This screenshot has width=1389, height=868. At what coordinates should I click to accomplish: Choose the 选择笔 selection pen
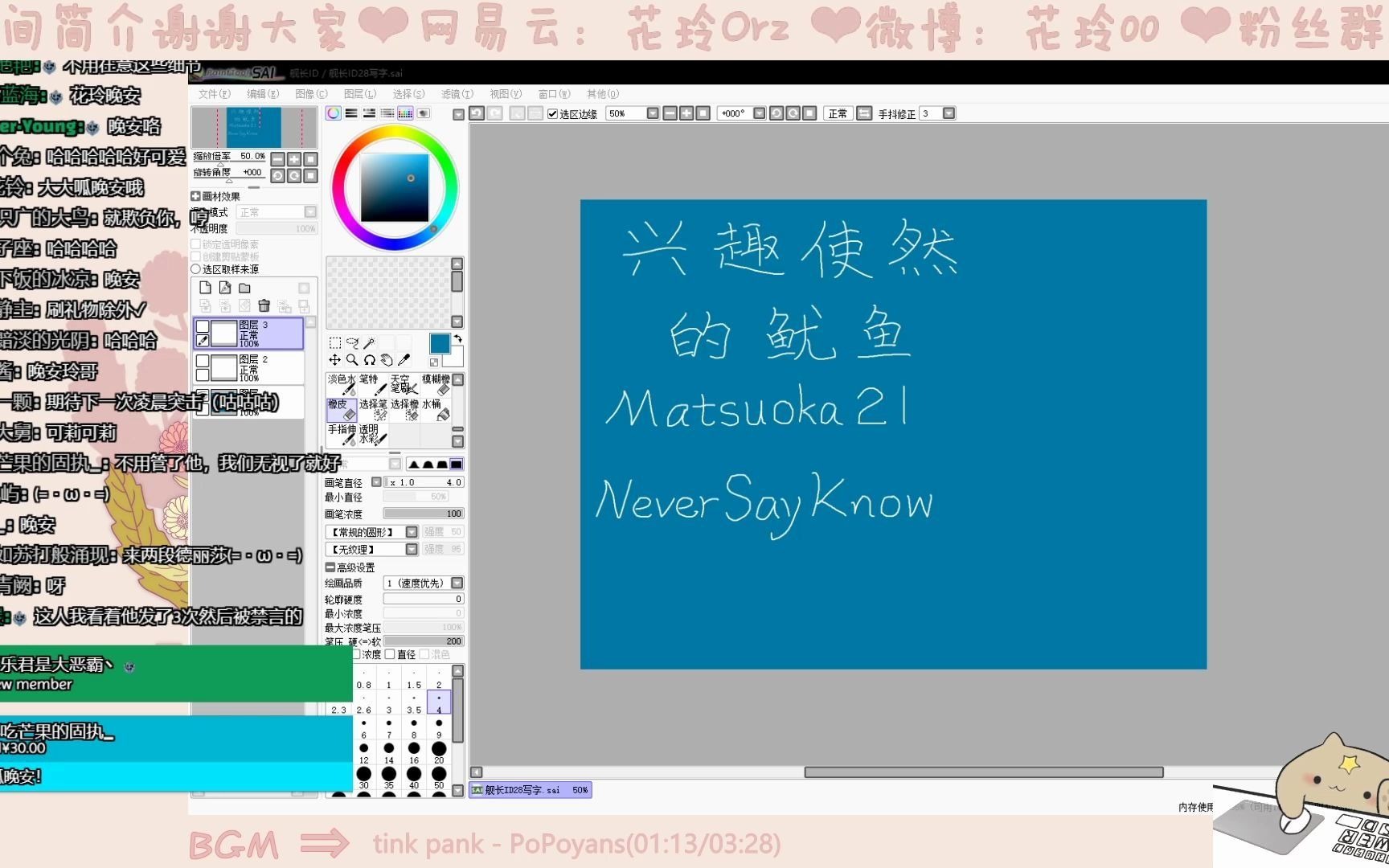tap(373, 410)
